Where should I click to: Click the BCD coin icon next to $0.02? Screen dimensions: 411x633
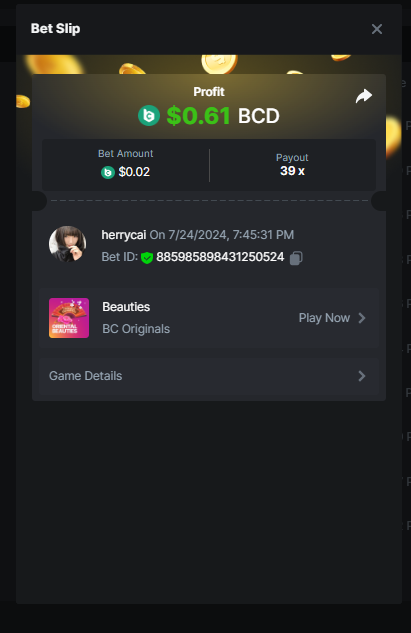108,172
